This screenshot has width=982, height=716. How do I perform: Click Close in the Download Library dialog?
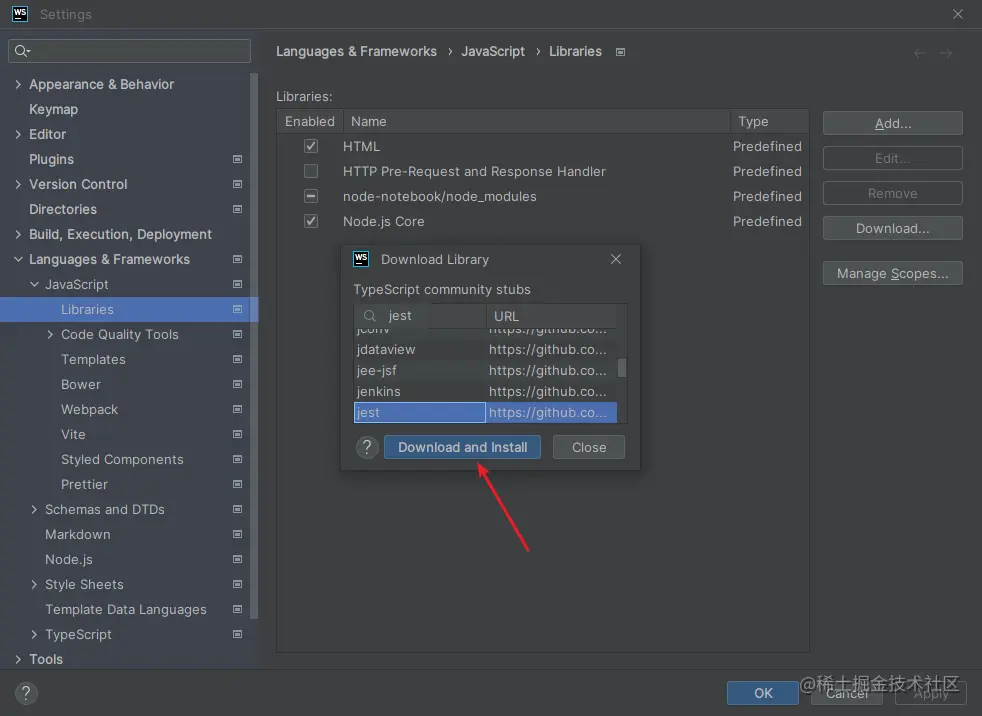tap(589, 447)
